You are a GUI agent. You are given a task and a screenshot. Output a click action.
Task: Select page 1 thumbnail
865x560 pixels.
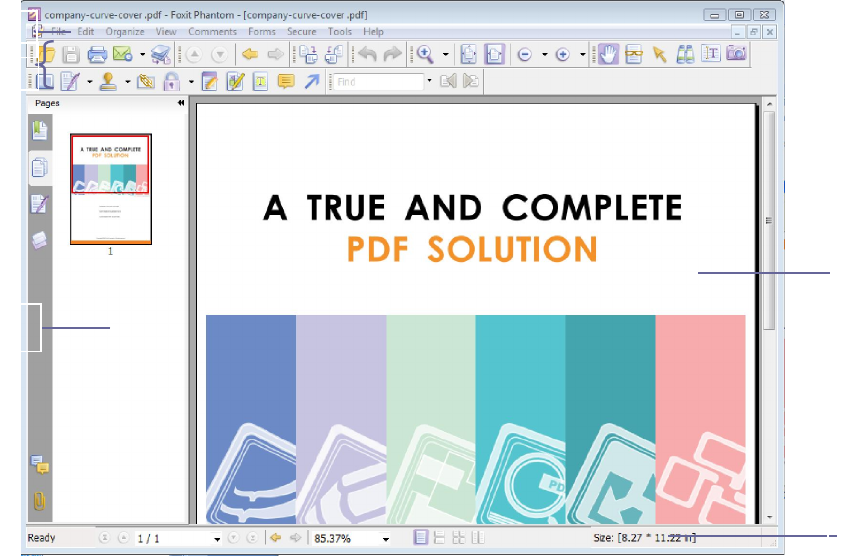pos(111,189)
